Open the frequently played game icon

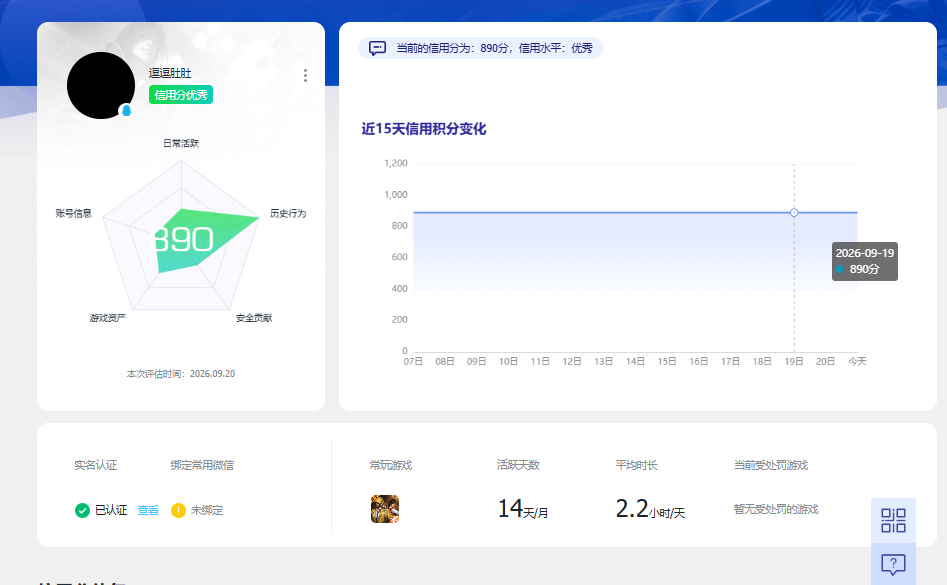(x=385, y=509)
